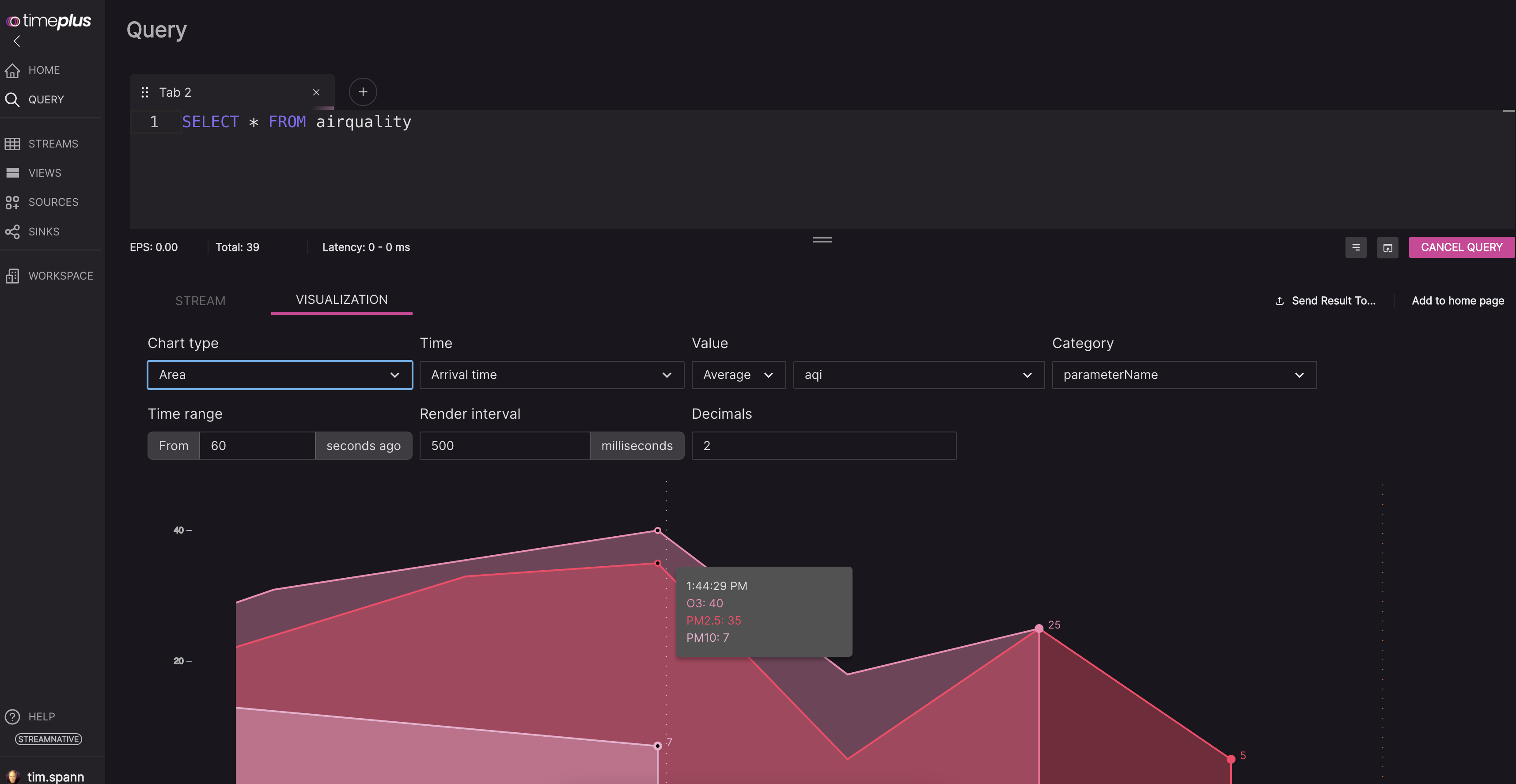
Task: Open Streams from the sidebar icon
Action: click(12, 144)
